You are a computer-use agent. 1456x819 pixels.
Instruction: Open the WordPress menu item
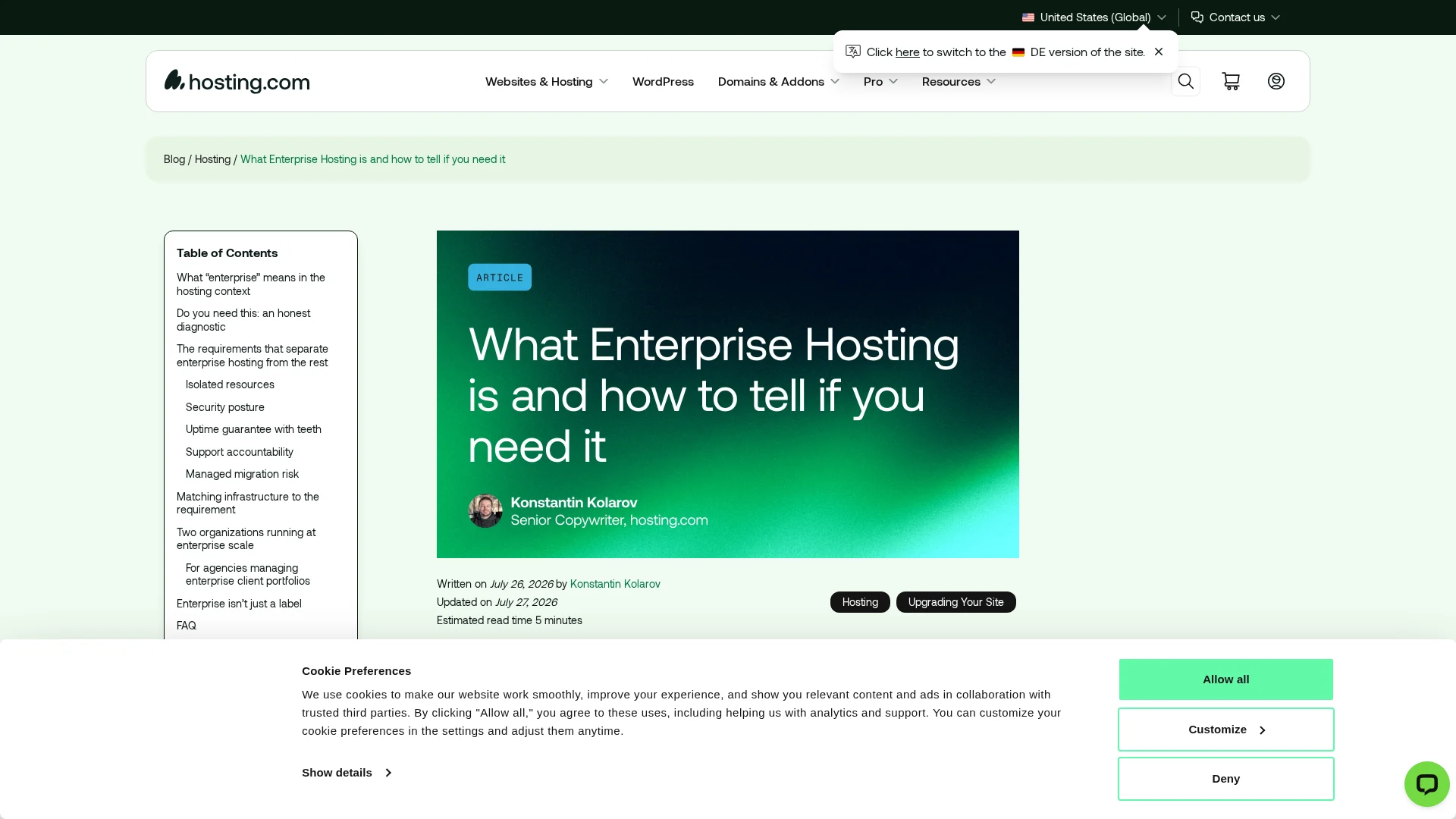click(663, 81)
